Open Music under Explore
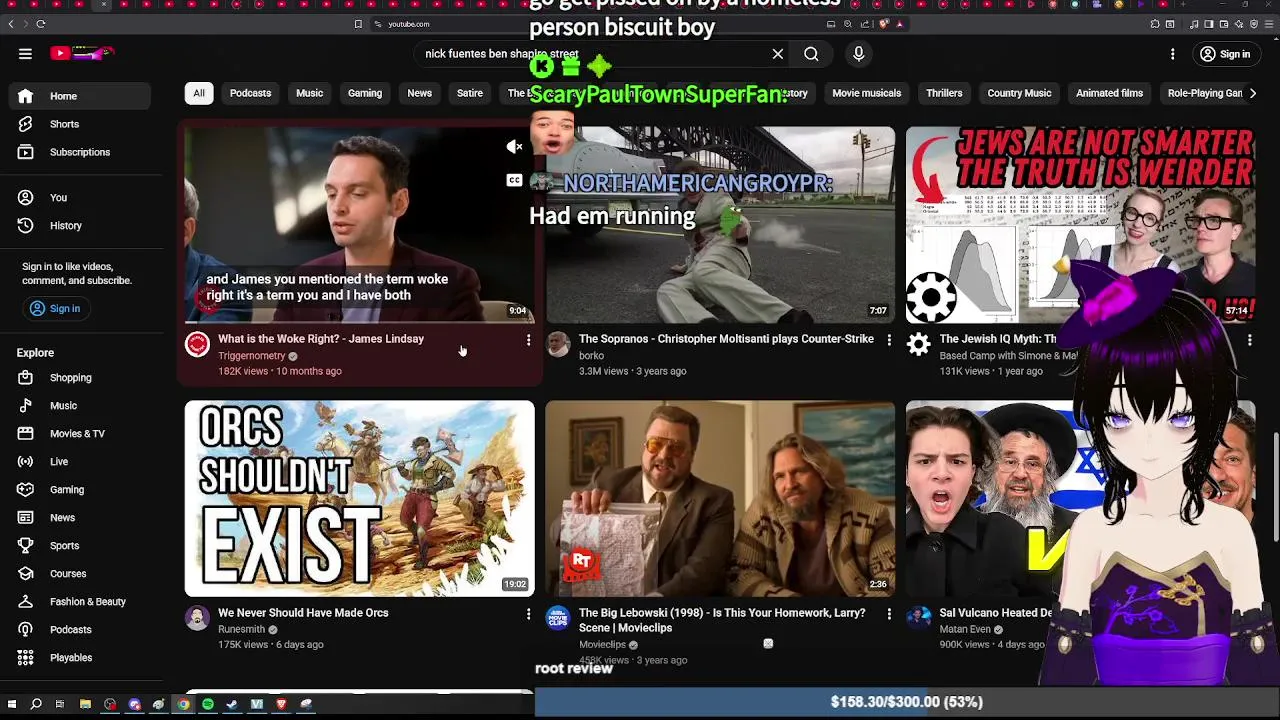The image size is (1280, 720). click(82, 406)
